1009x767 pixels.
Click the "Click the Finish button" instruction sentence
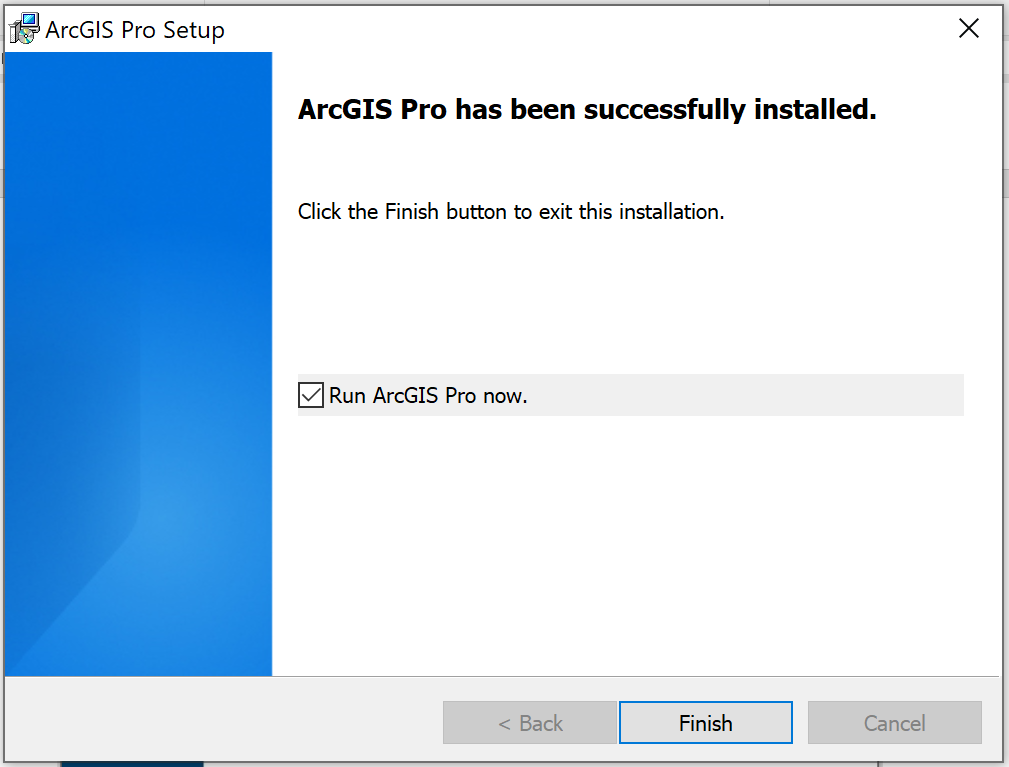510,212
